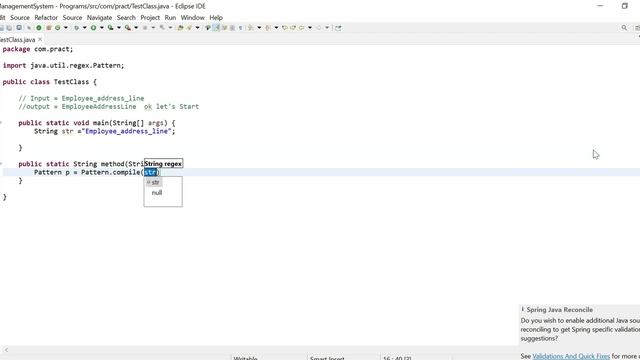The image size is (640, 360).
Task: Open the Navigate menu
Action: [99, 18]
